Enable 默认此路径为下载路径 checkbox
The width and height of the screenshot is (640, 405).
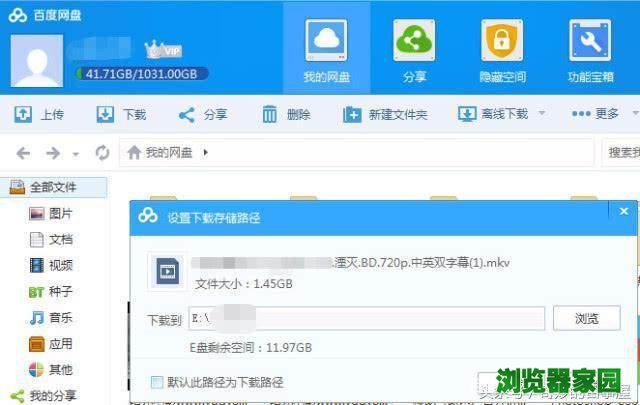coord(156,382)
